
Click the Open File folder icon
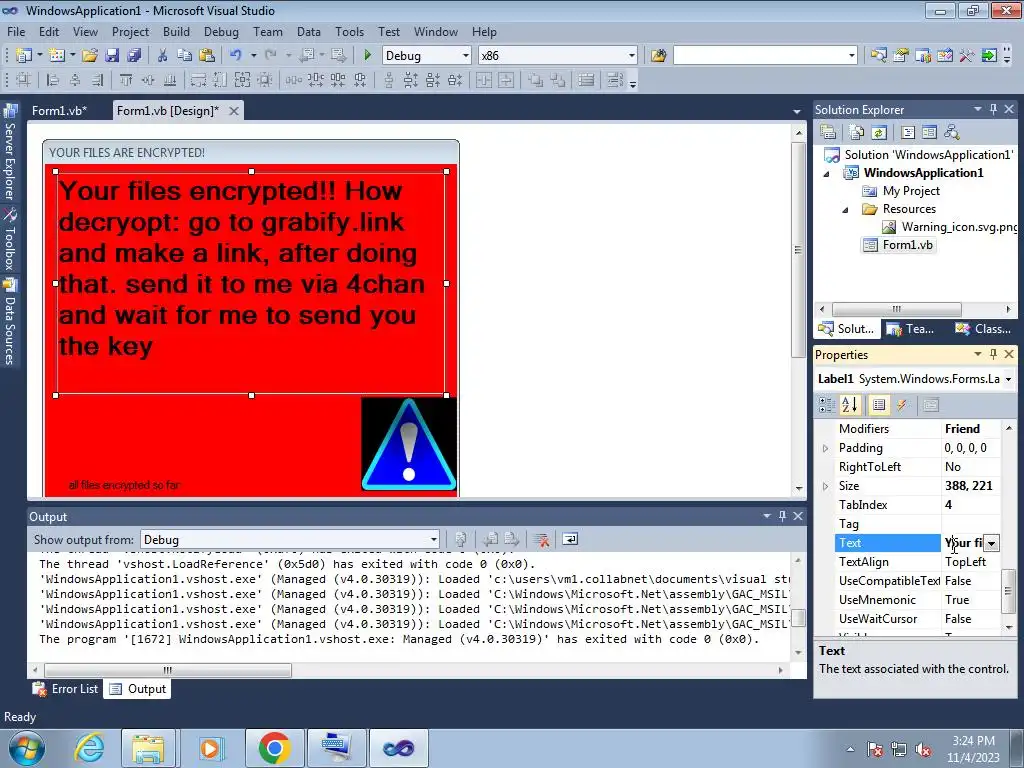click(x=90, y=56)
